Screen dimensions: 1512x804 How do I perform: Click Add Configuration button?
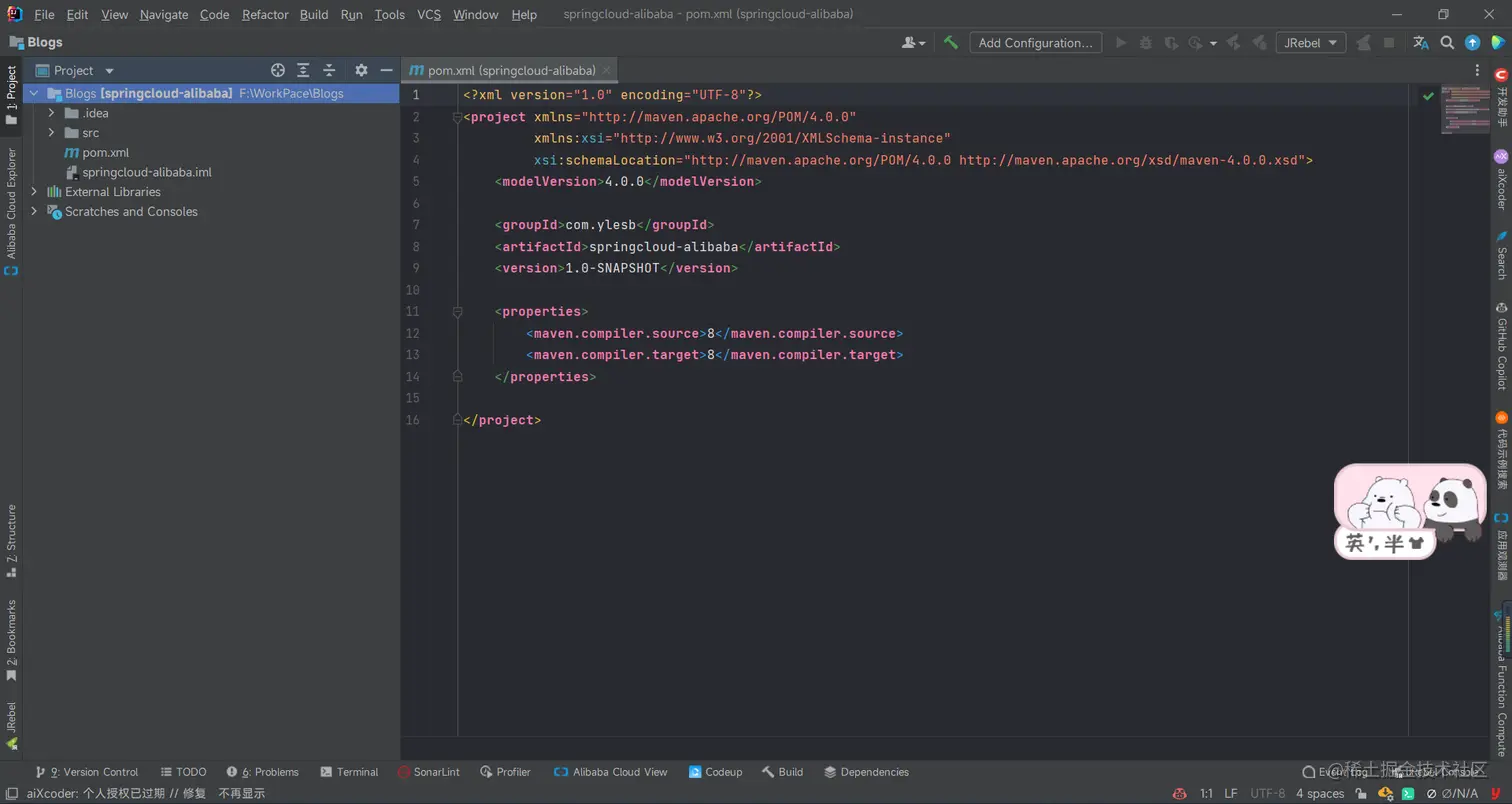click(1036, 43)
